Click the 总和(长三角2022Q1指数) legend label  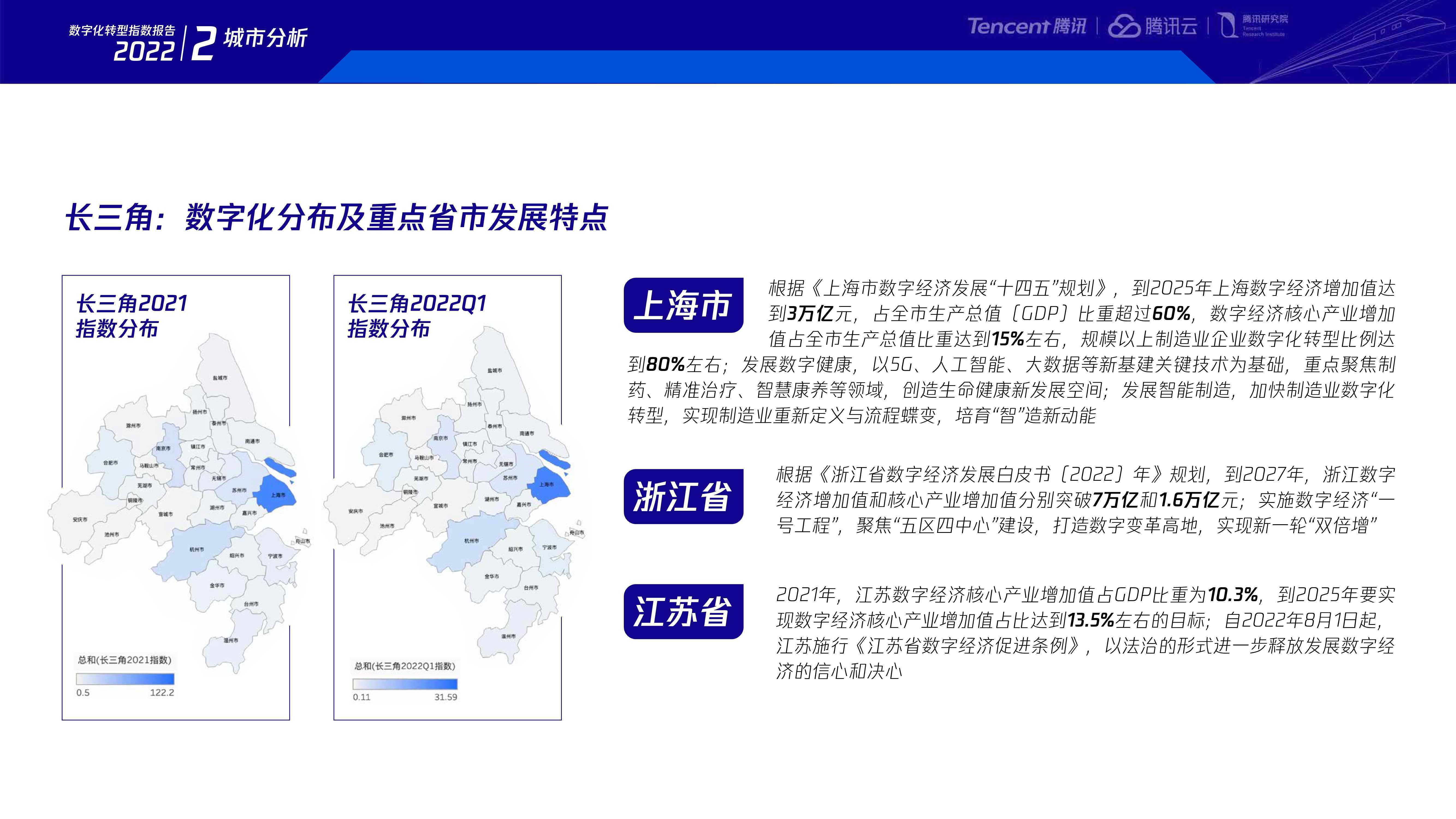405,666
